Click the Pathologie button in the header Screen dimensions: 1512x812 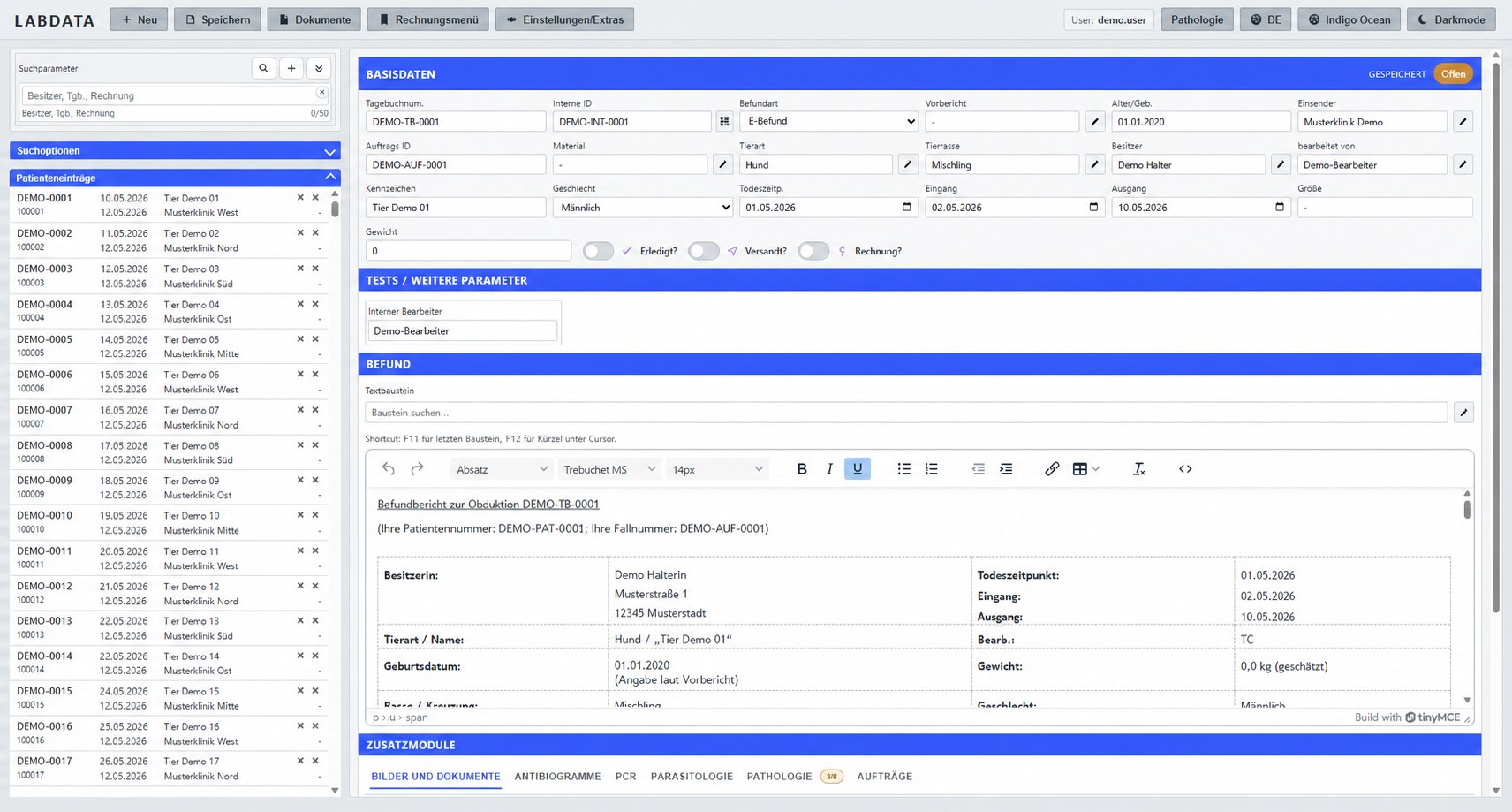pyautogui.click(x=1197, y=19)
